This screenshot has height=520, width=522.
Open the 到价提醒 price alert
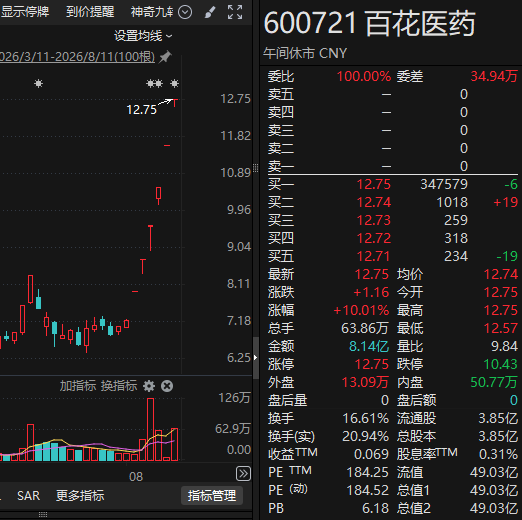(x=90, y=12)
